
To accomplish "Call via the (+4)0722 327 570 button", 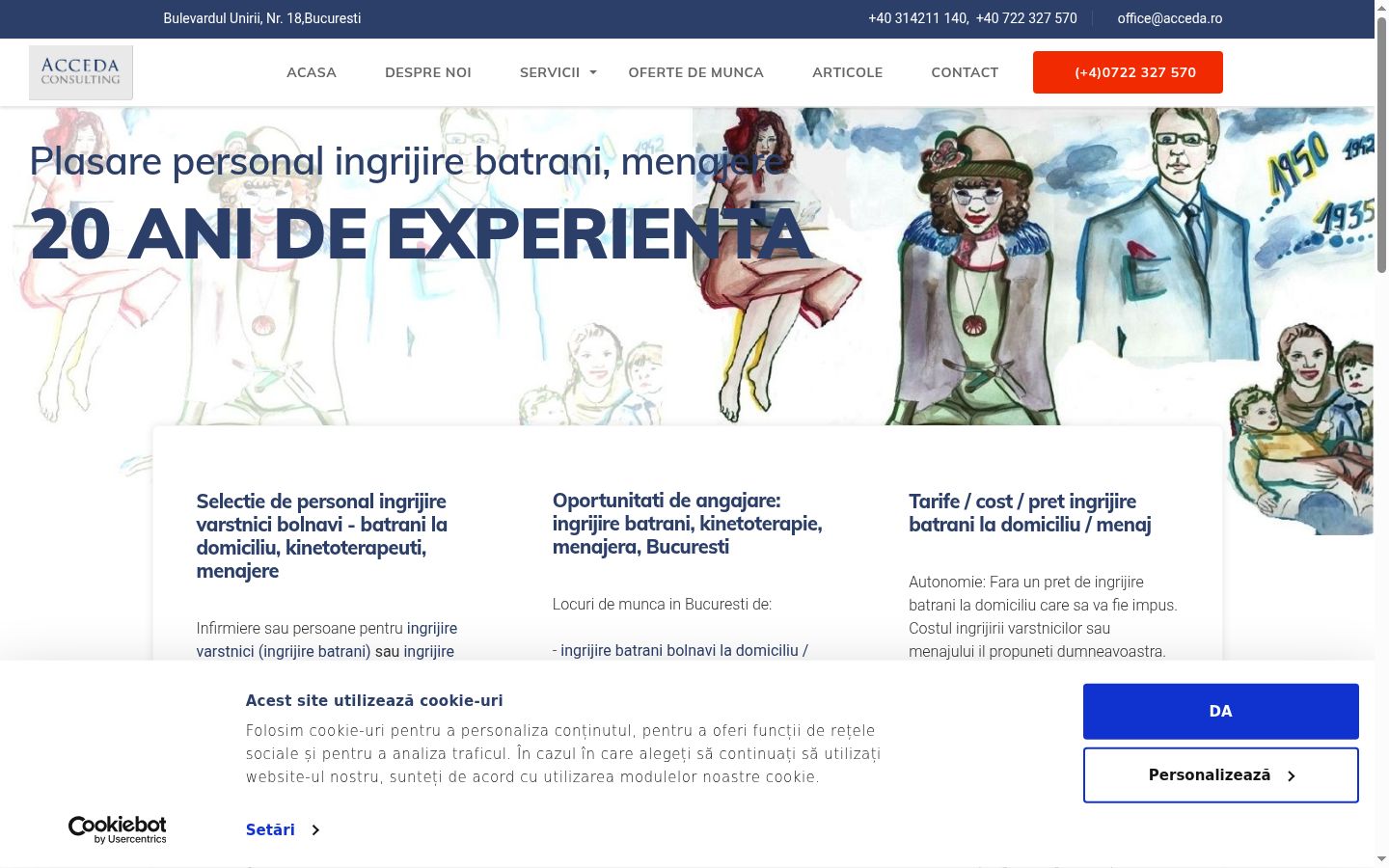I will 1128,72.
